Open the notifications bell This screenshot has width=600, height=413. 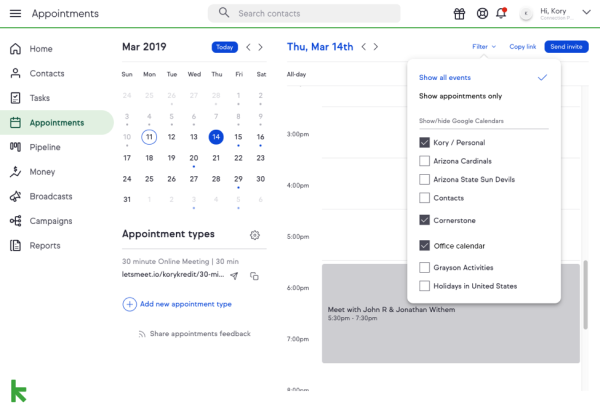pos(501,14)
